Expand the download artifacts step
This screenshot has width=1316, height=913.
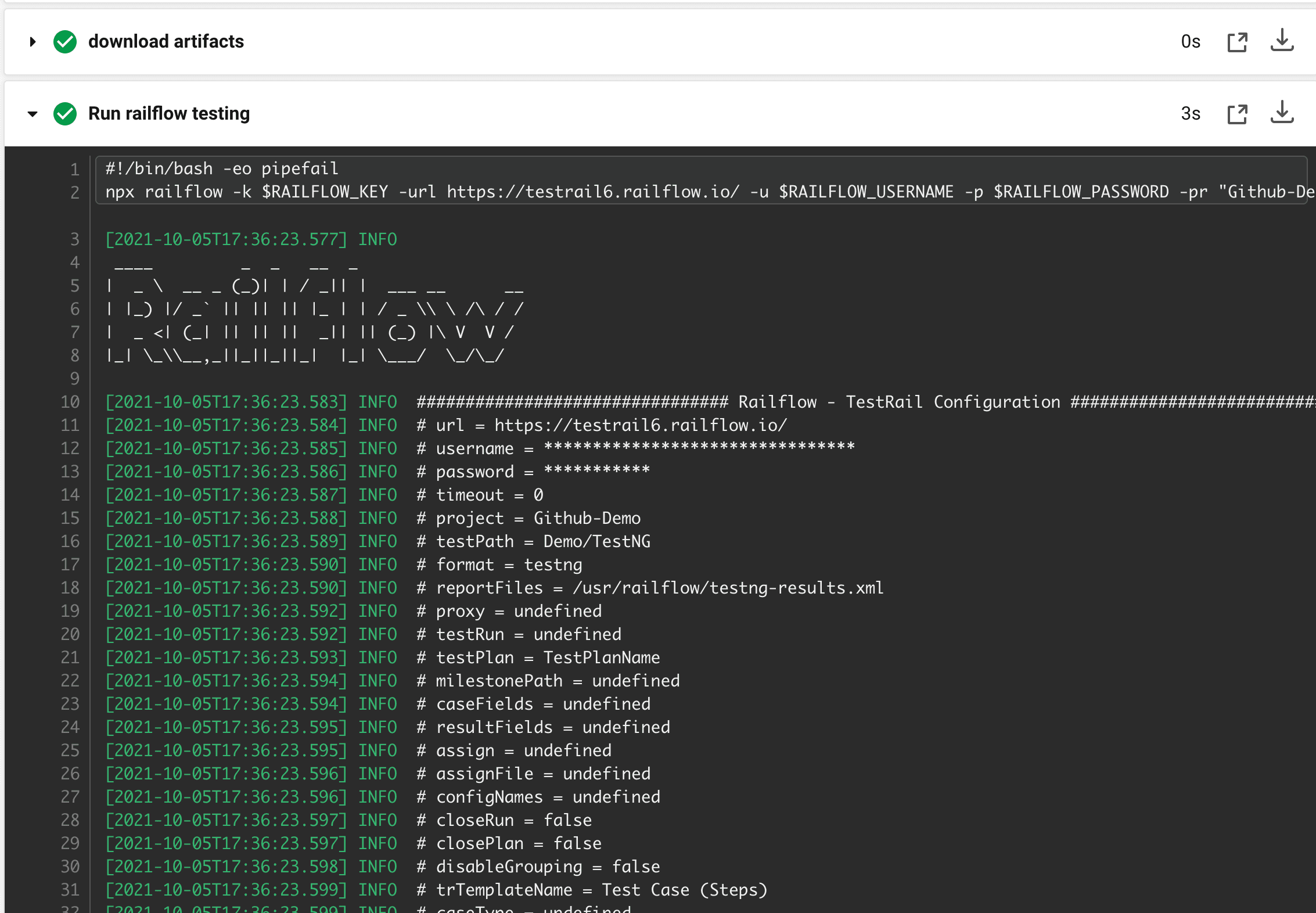coord(33,42)
